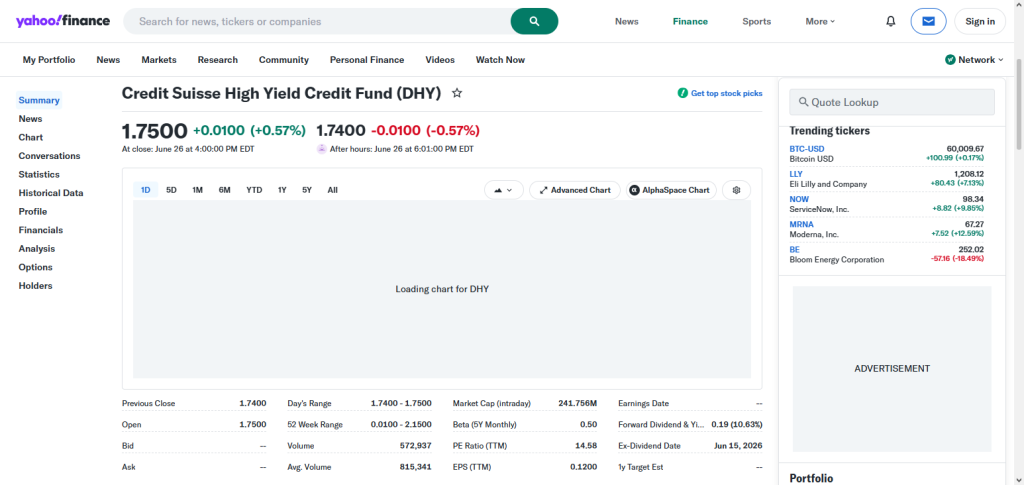Open My Portfolio in navigation bar
The height and width of the screenshot is (485, 1024).
point(49,59)
